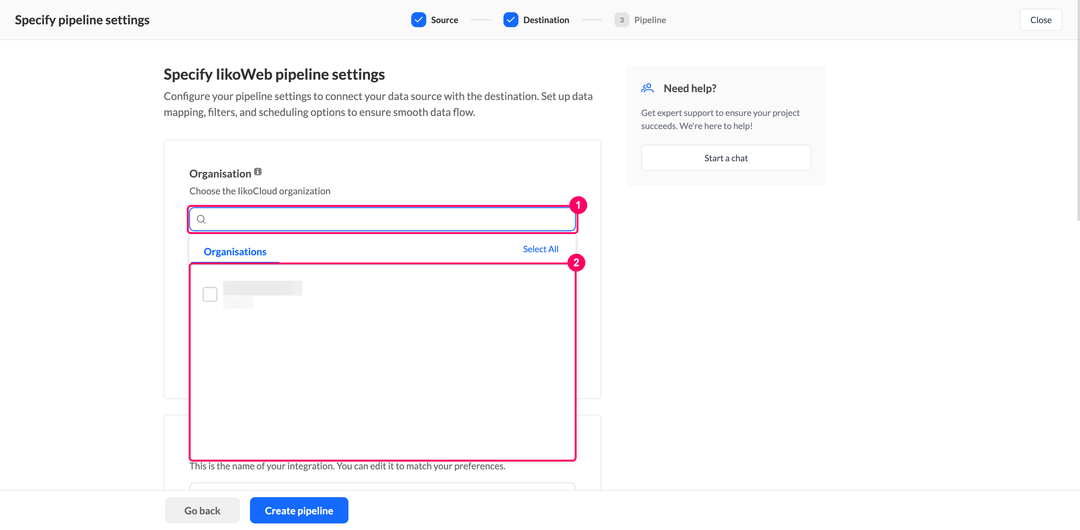Click the 'Organisation' field label
The width and height of the screenshot is (1080, 530).
click(x=220, y=172)
